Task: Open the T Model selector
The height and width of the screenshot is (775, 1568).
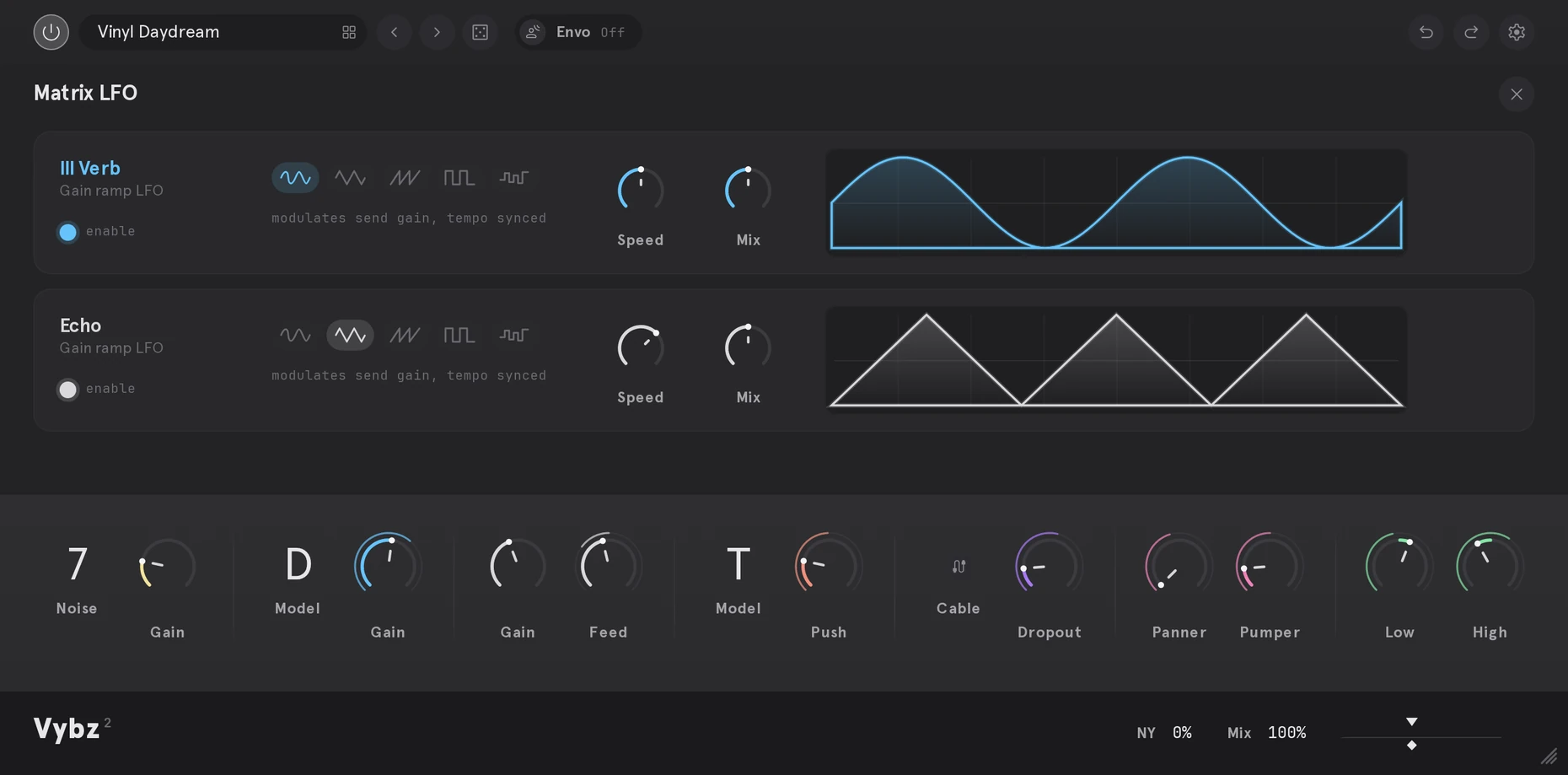Action: click(738, 564)
